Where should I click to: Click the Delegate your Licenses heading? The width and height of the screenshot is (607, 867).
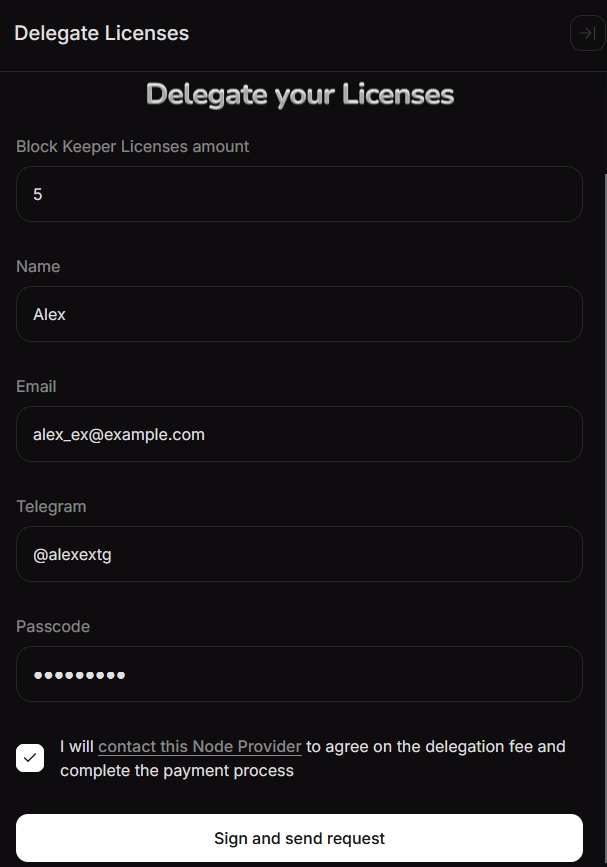click(300, 95)
